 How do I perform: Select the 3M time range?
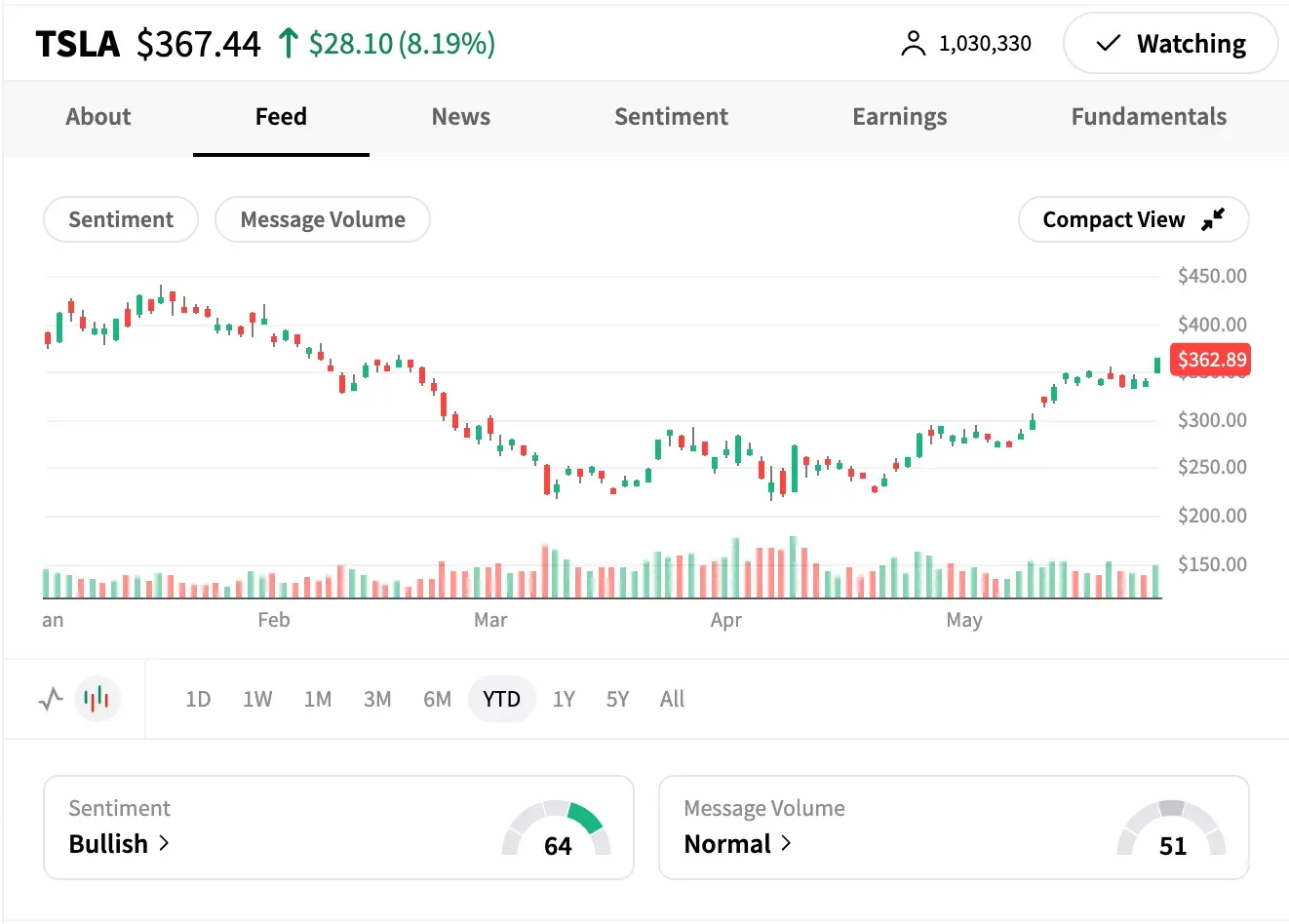click(x=377, y=699)
